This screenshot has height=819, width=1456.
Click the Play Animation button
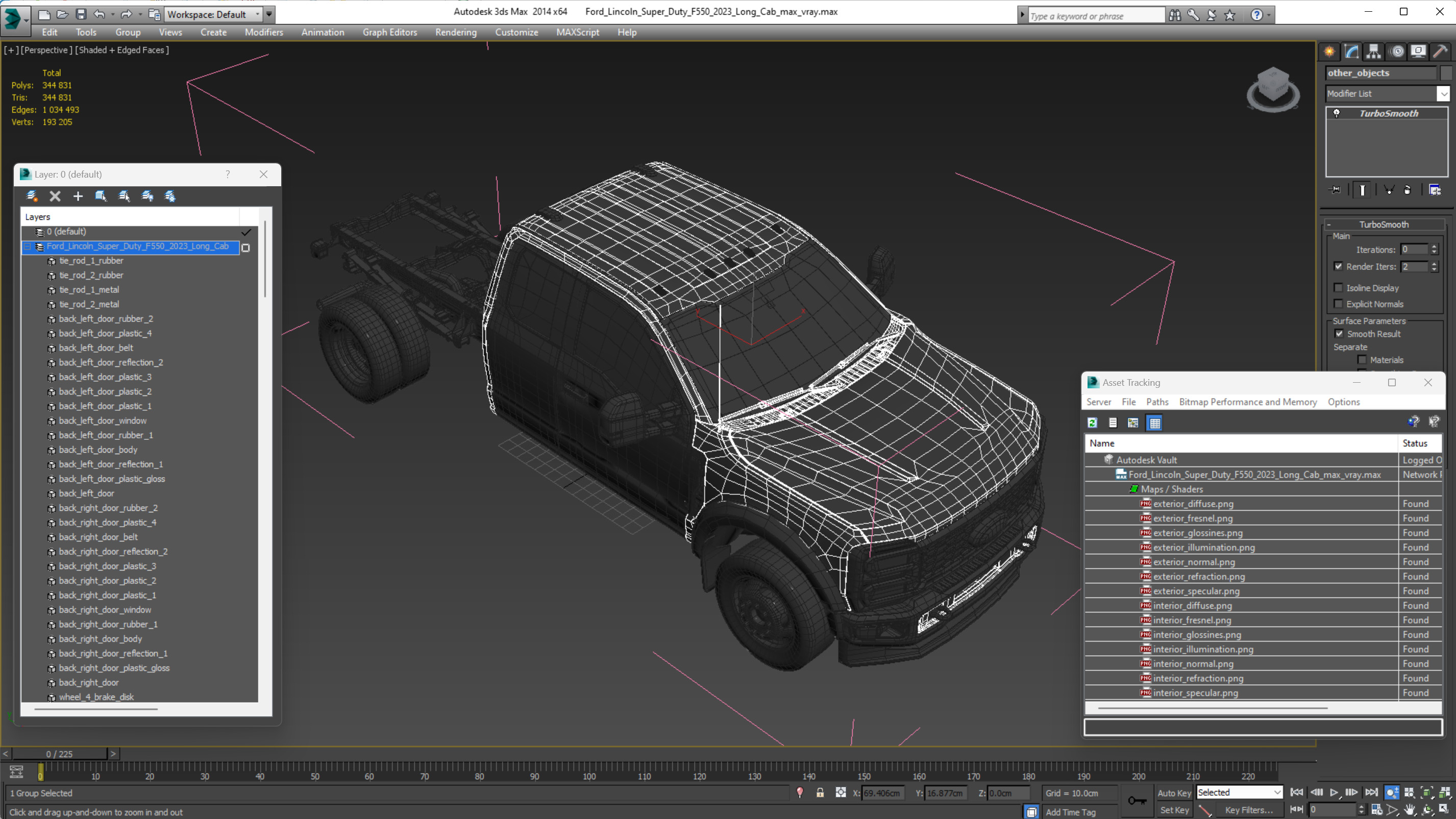pyautogui.click(x=1334, y=792)
